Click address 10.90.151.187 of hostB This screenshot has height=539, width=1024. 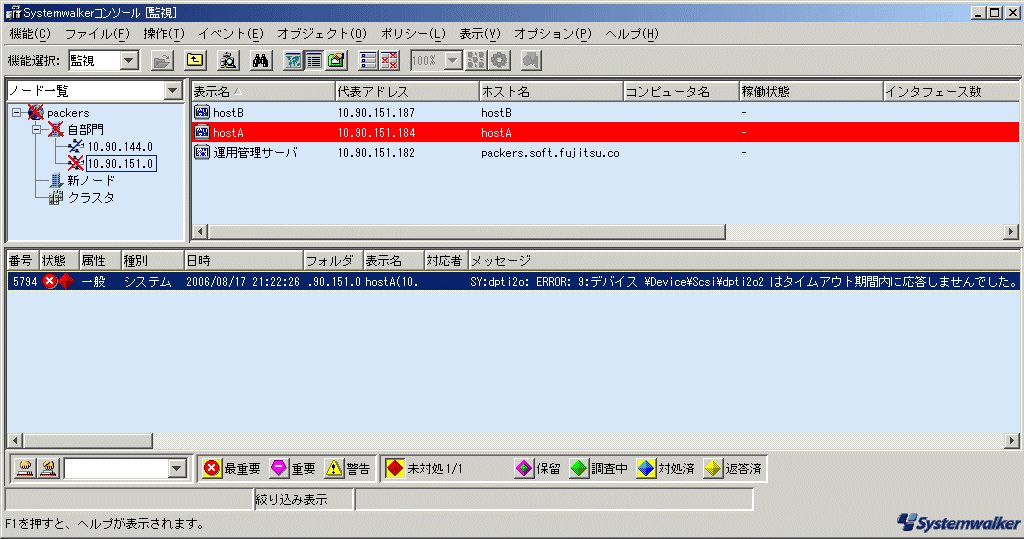(376, 112)
